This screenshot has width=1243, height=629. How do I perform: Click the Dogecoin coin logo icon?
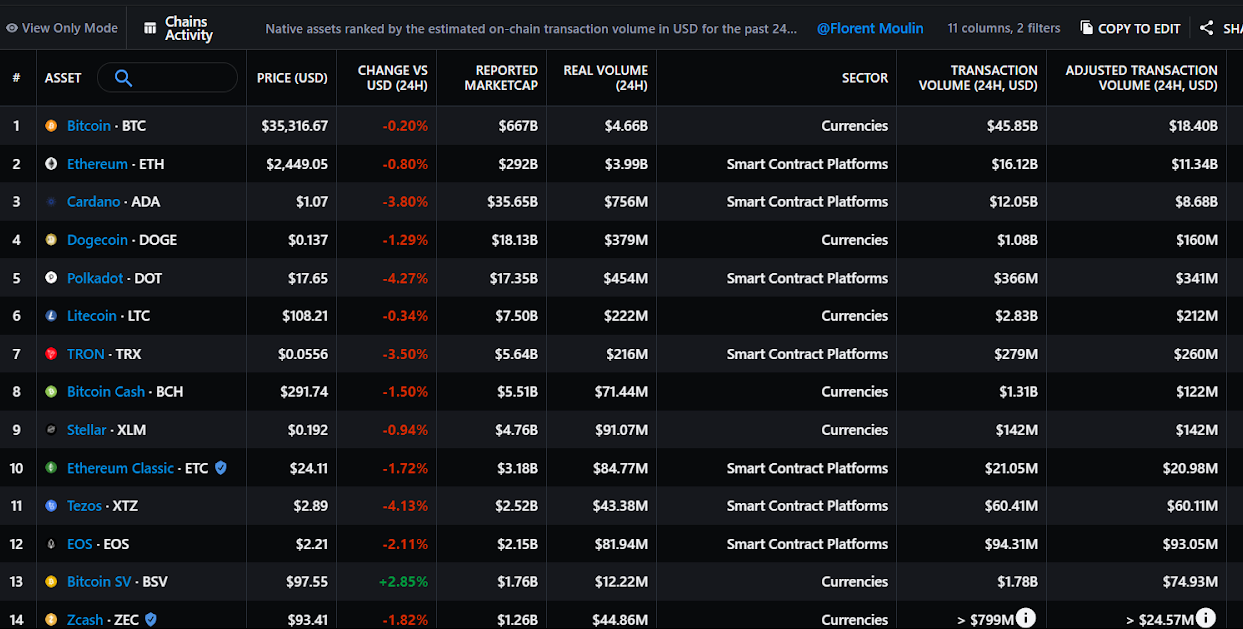click(x=51, y=240)
